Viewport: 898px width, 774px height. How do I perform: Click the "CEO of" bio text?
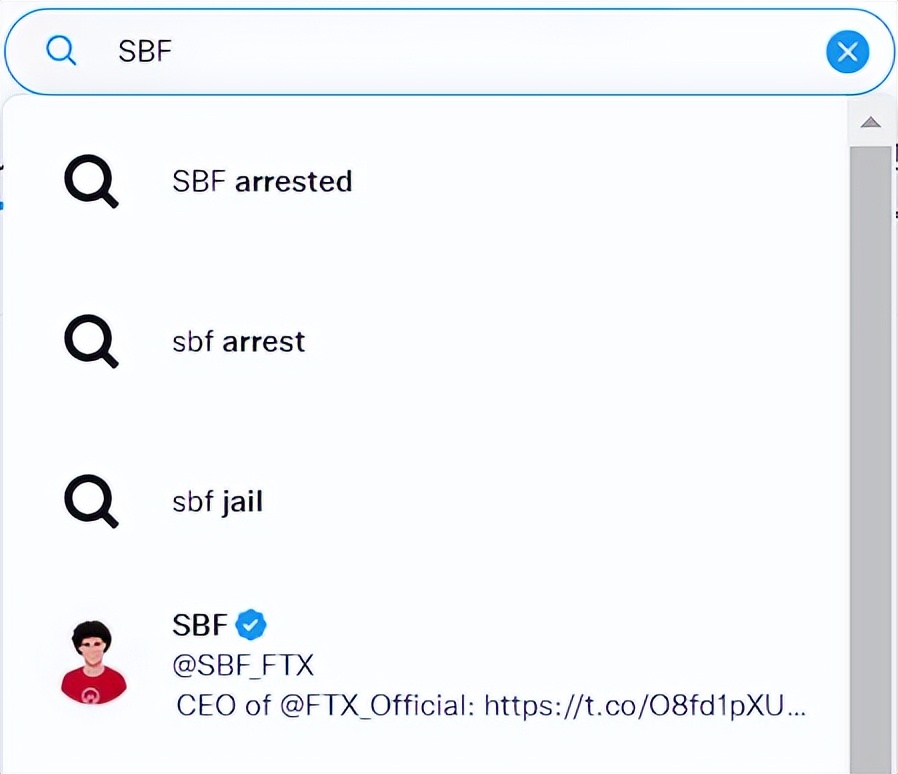pyautogui.click(x=223, y=706)
